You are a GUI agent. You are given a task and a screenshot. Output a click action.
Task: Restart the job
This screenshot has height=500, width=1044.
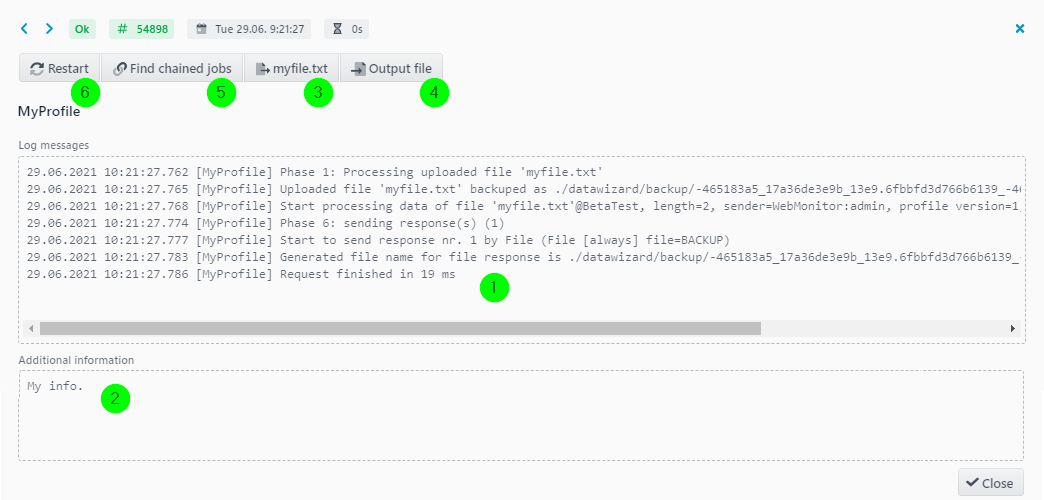click(x=59, y=68)
